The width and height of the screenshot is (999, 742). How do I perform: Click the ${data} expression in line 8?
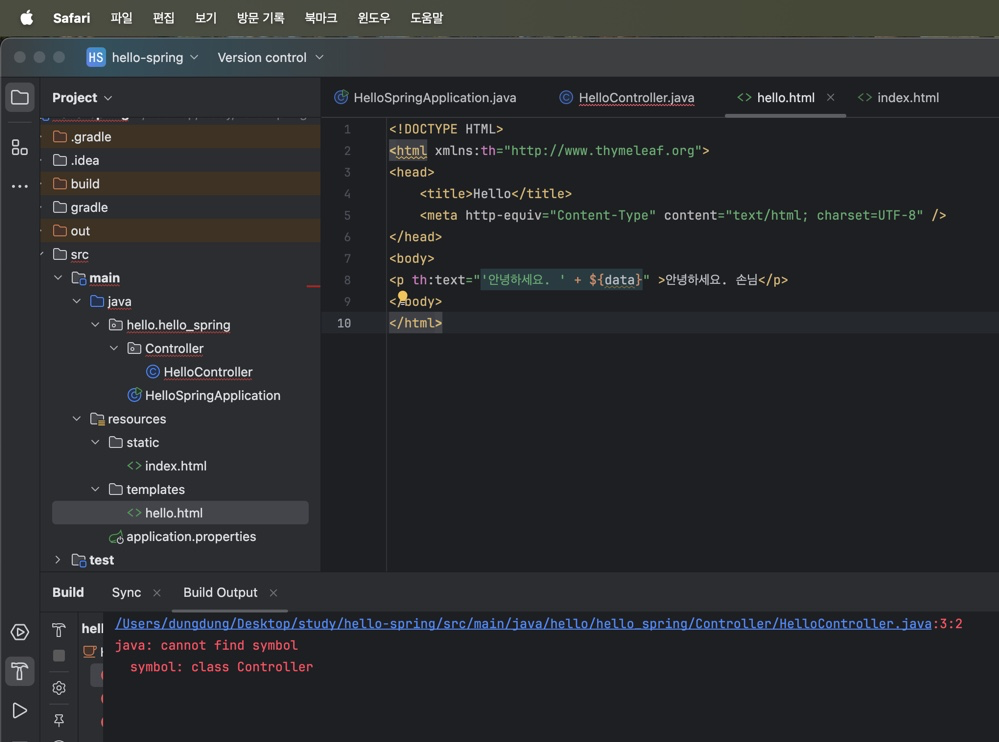[x=615, y=280]
